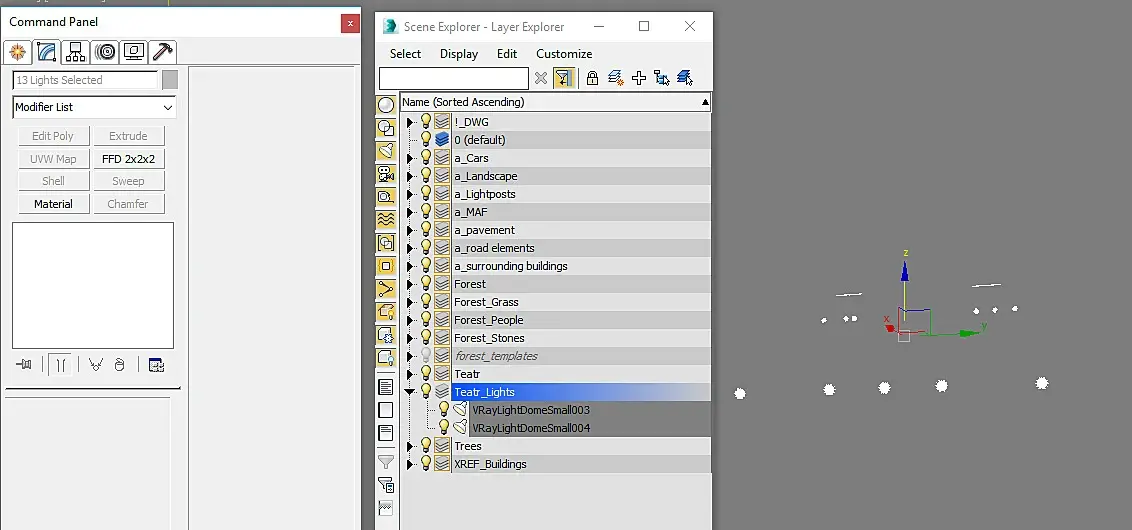The height and width of the screenshot is (530, 1132).
Task: Toggle Display Geometry filter (sphere icon)
Action: (386, 105)
